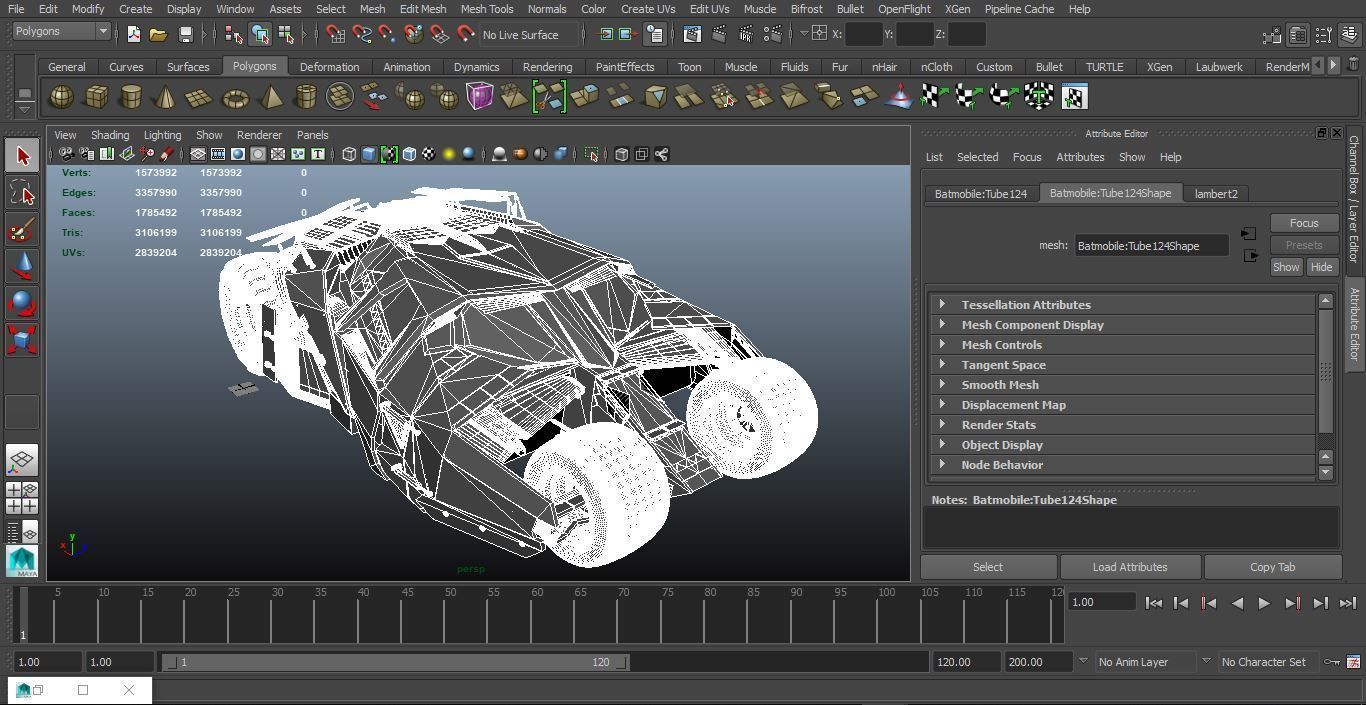1366x705 pixels.
Task: Open the Edit UVs menu
Action: pyautogui.click(x=709, y=9)
